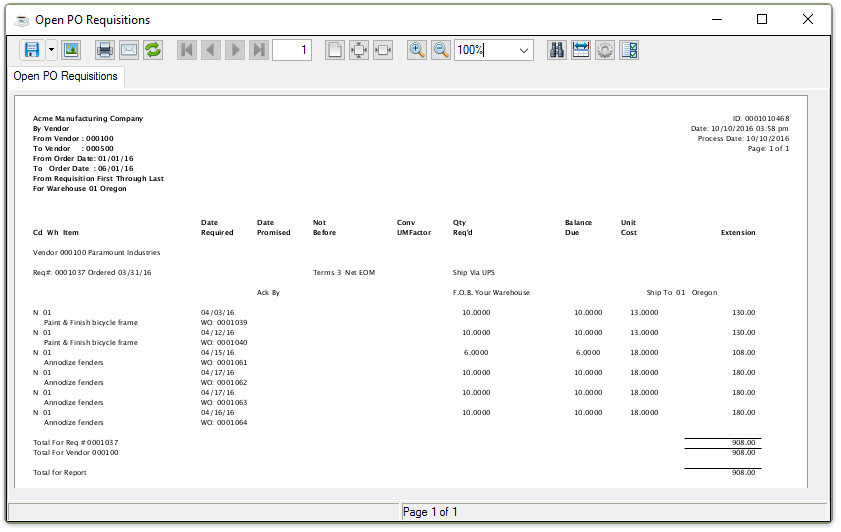Go to the next page
841x532 pixels.
(235, 50)
